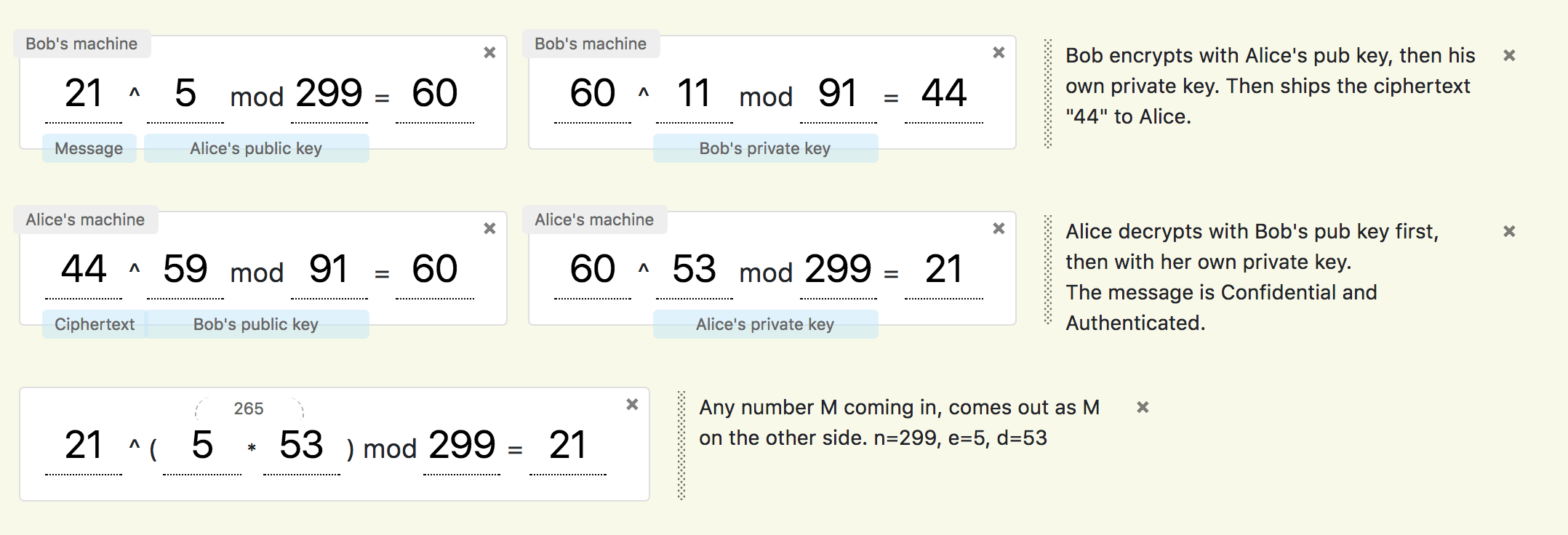Click the Bob's private key label tag

(x=765, y=148)
